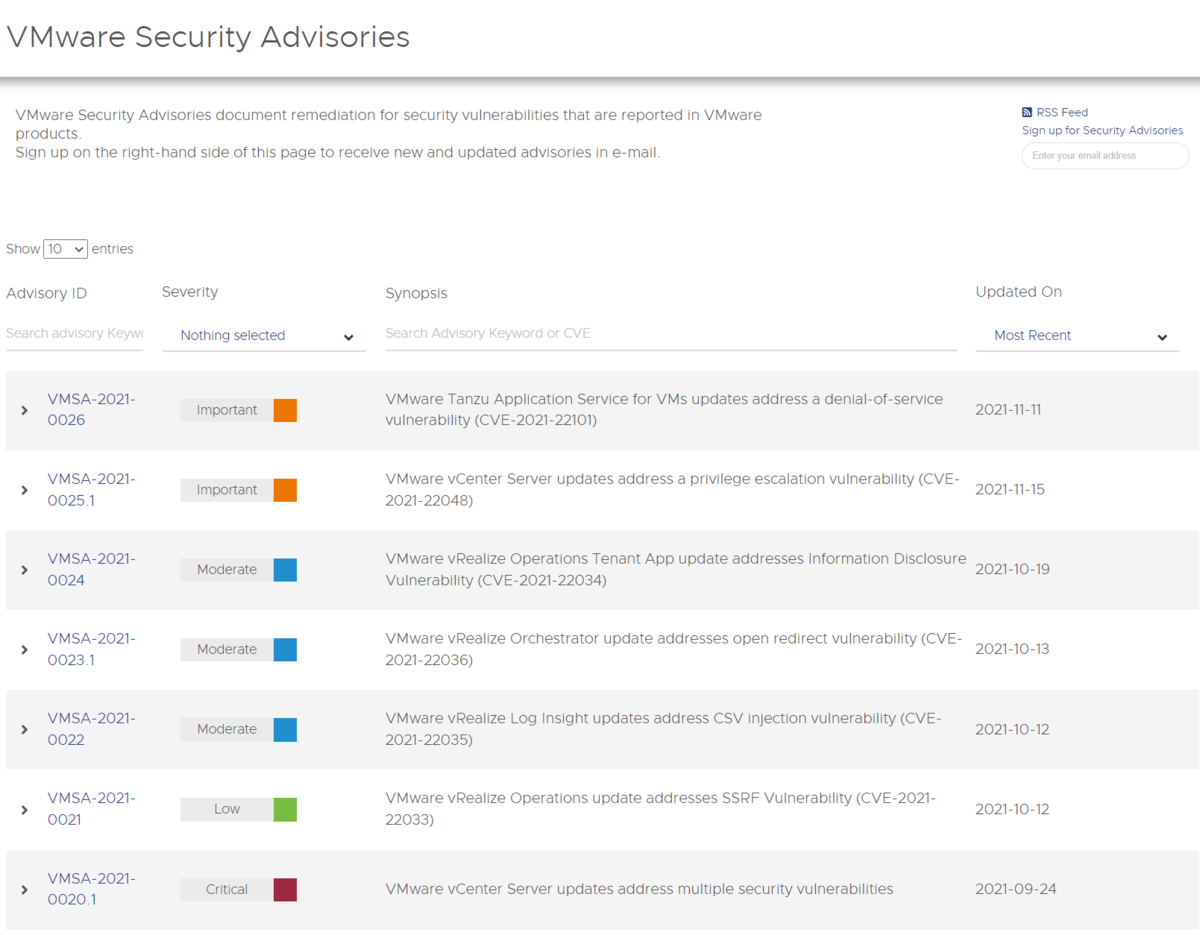The height and width of the screenshot is (935, 1200).
Task: Click blue severity swatch for VMSA-2021-0024
Action: click(285, 570)
